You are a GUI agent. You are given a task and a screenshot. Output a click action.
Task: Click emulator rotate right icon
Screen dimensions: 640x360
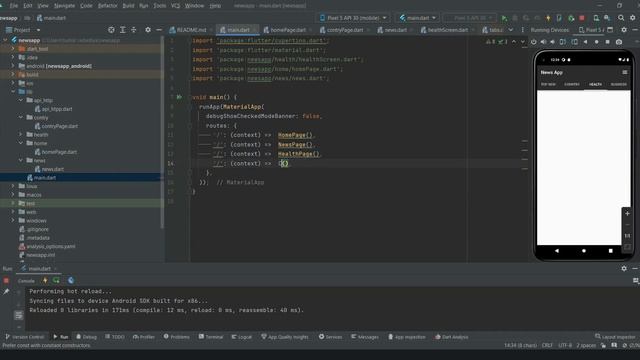(x=574, y=42)
